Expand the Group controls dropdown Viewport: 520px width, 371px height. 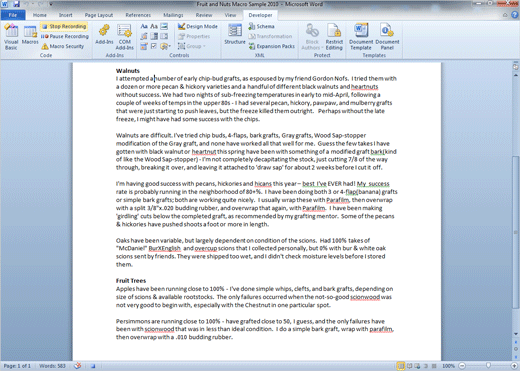(x=192, y=46)
